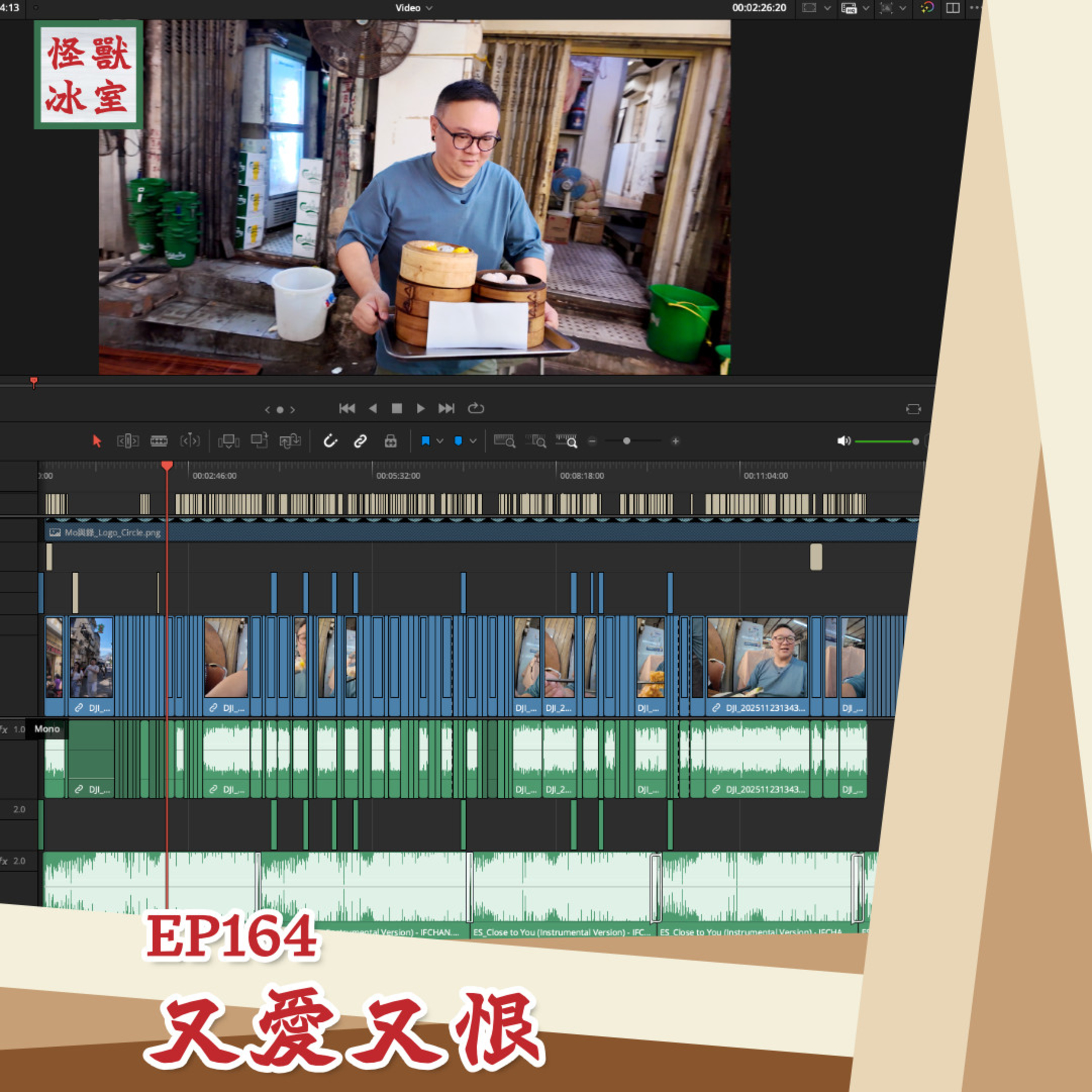Activate the Trim Edit mode tool
Screen dimensions: 1092x1092
(x=128, y=441)
